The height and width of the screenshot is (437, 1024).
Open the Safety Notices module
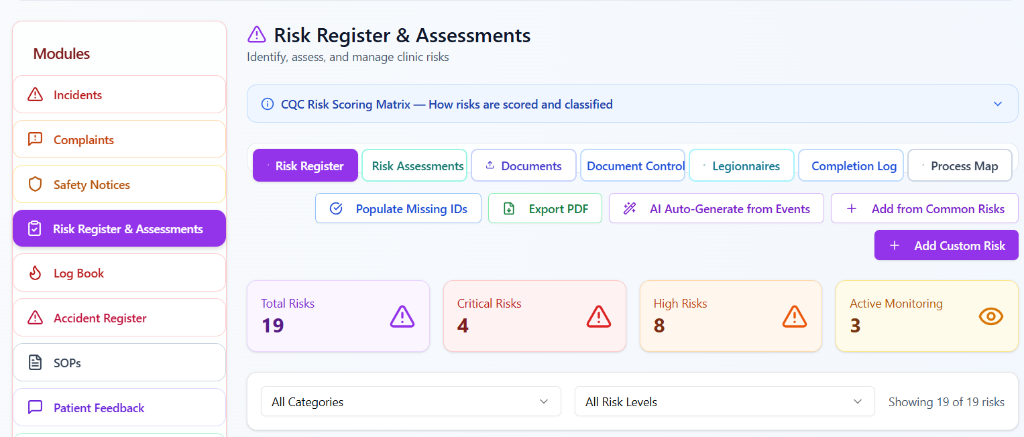120,184
